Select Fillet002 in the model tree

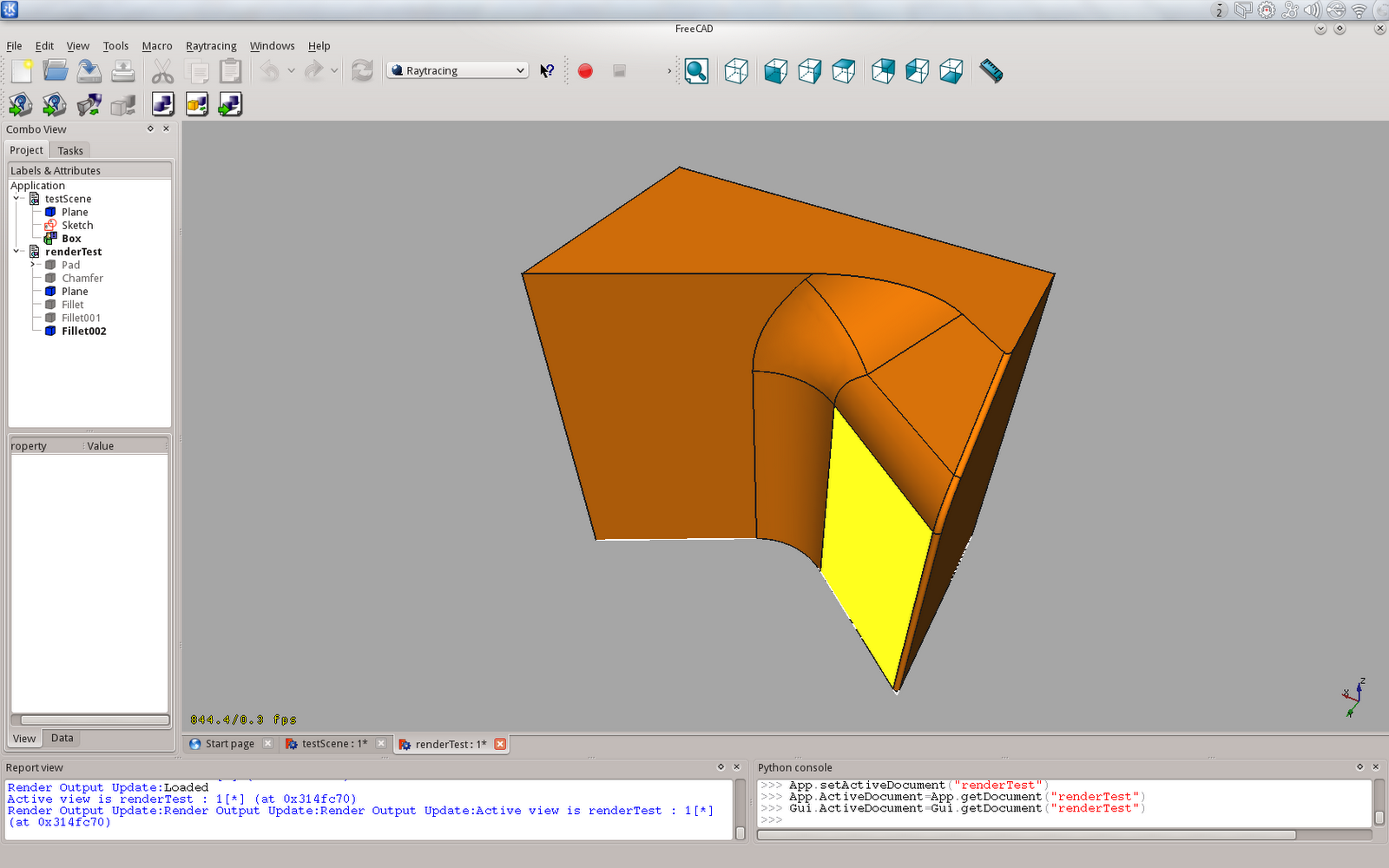(82, 331)
